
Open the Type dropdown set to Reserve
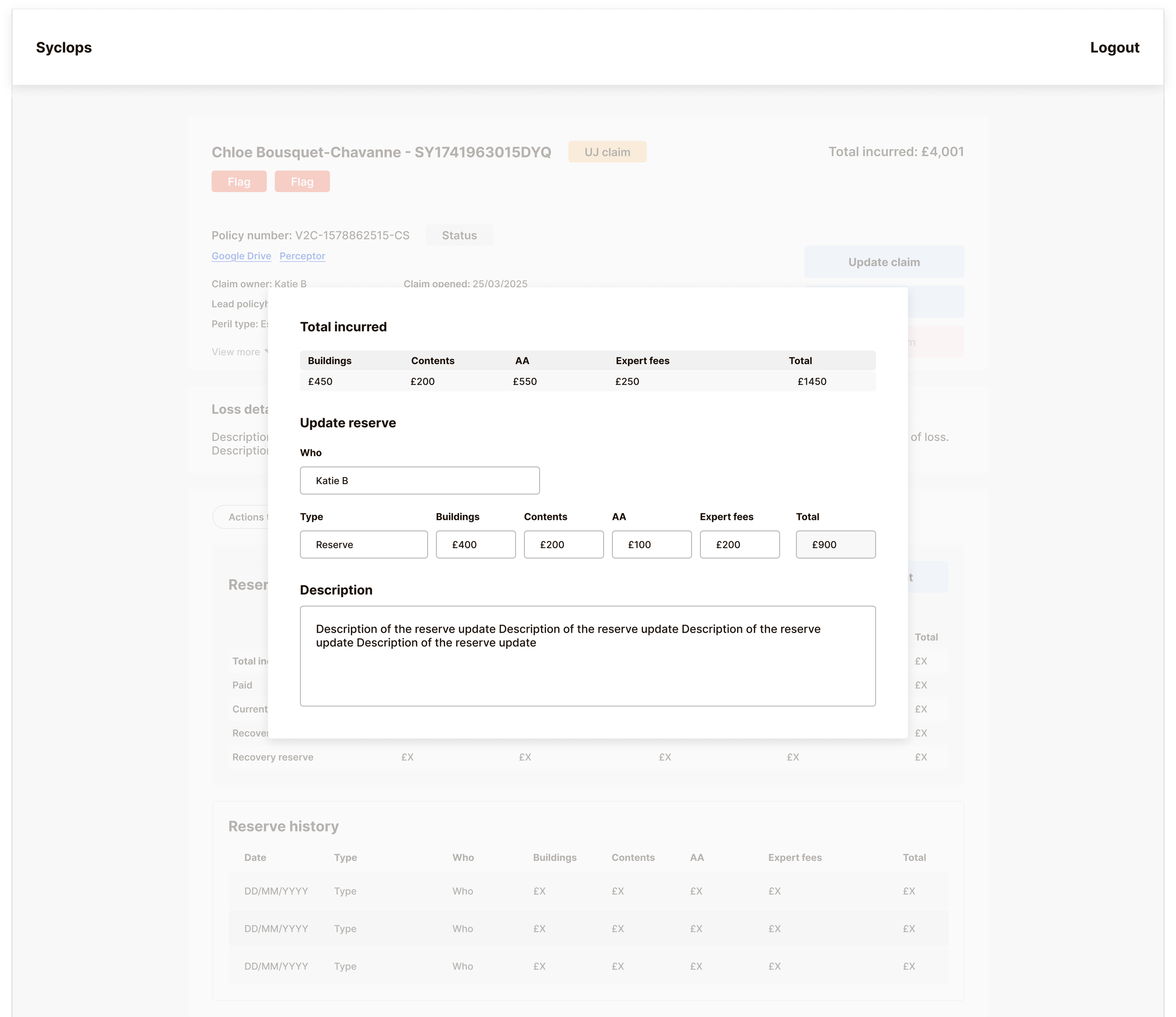pyautogui.click(x=363, y=545)
